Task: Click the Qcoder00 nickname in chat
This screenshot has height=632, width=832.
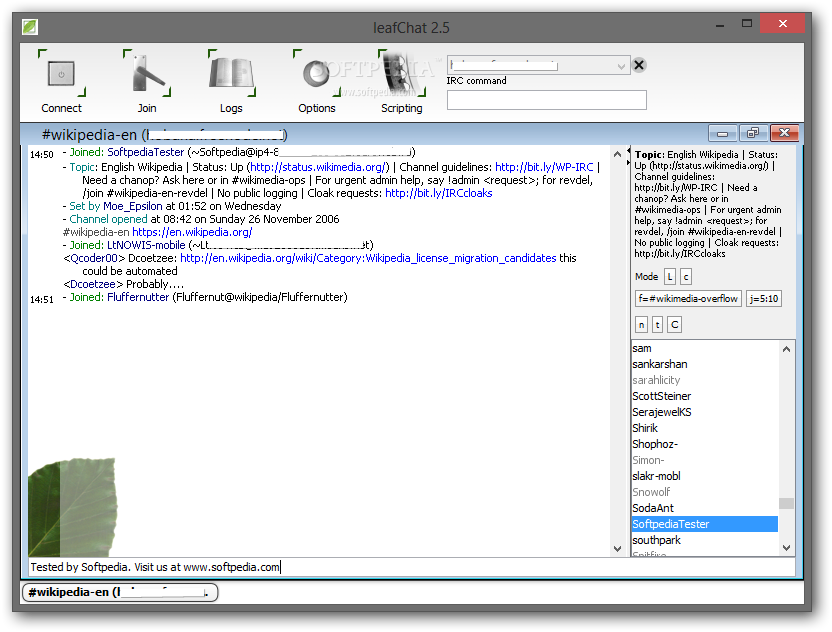Action: tap(94, 258)
